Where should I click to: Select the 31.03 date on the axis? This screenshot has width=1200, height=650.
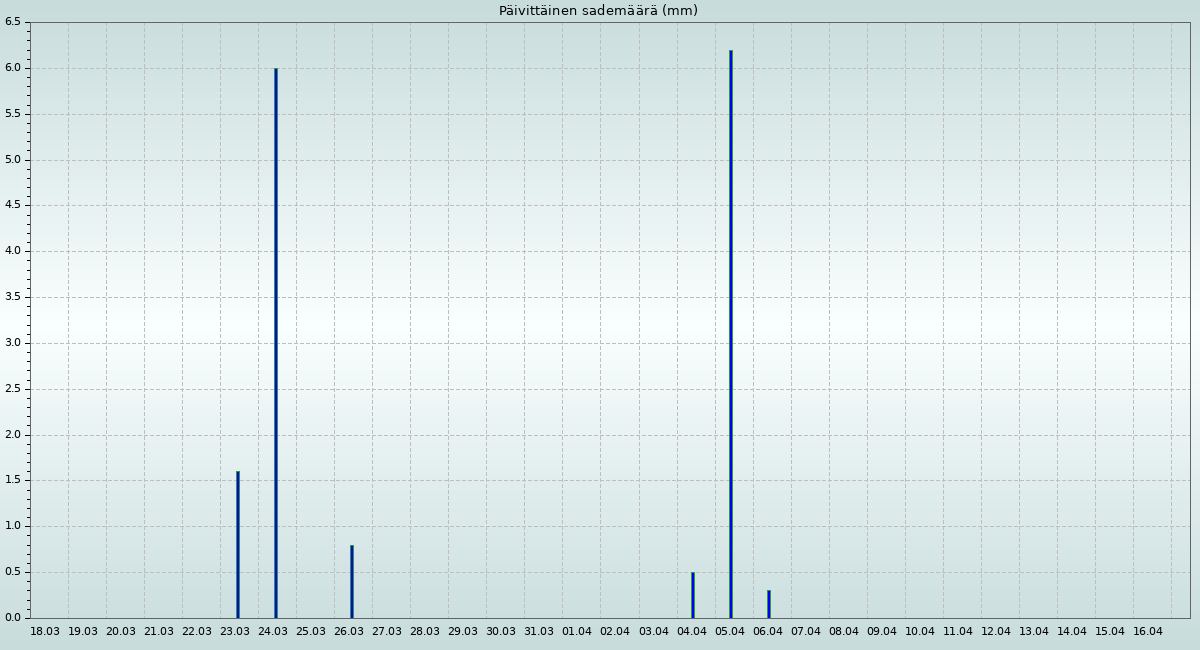[x=539, y=632]
